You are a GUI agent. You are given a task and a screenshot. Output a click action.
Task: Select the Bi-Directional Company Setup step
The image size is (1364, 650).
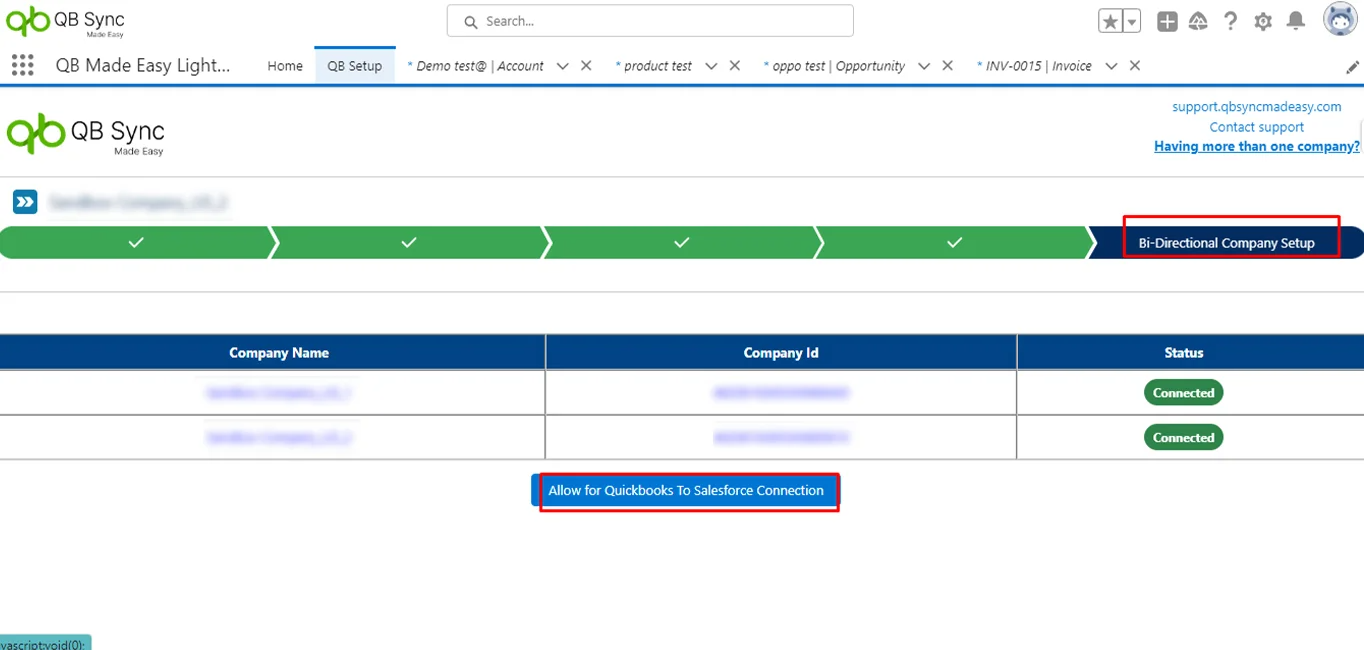[1227, 242]
